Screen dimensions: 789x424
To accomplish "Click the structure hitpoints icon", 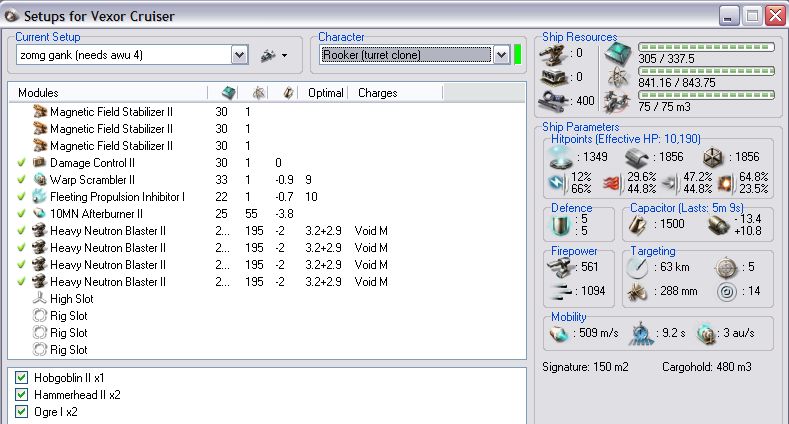I will (x=713, y=157).
